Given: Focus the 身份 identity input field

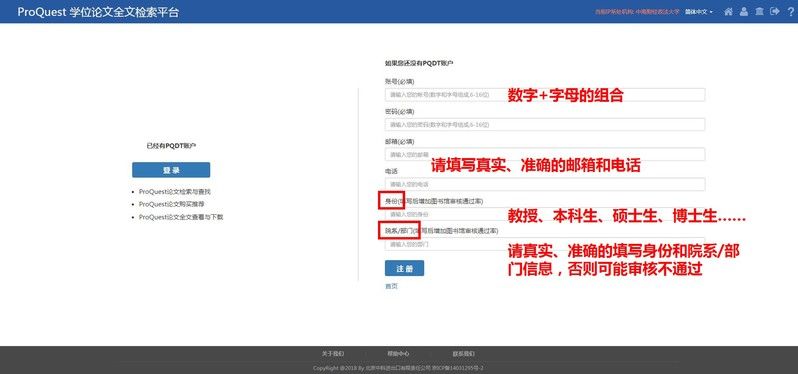Looking at the screenshot, I should (x=545, y=214).
